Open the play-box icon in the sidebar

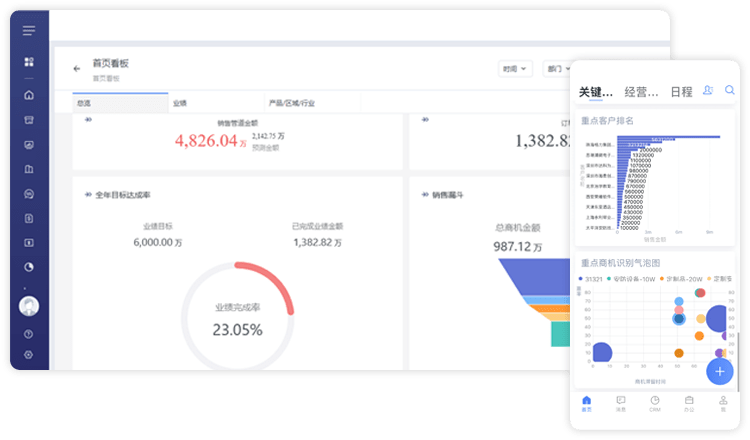(29, 243)
